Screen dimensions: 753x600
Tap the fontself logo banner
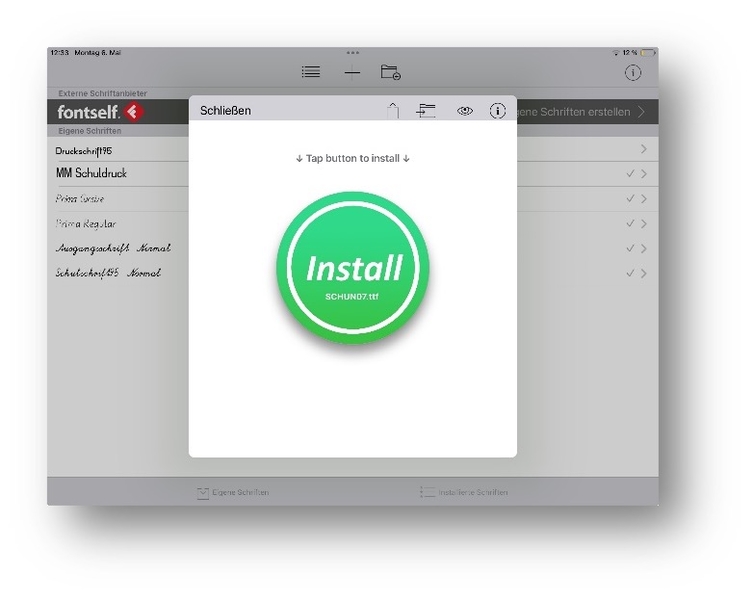click(100, 112)
